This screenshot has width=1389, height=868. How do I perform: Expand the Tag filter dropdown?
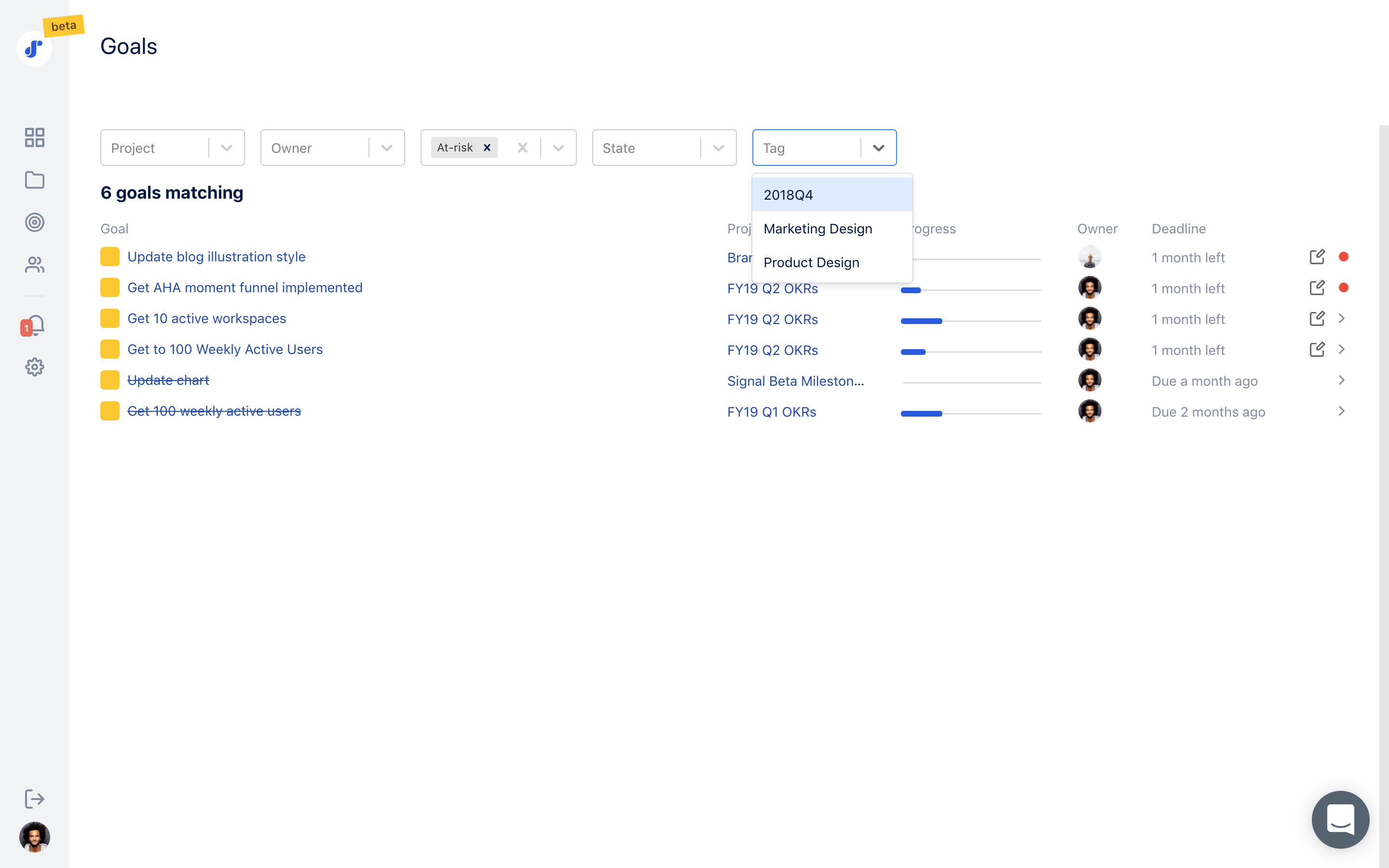click(x=878, y=148)
